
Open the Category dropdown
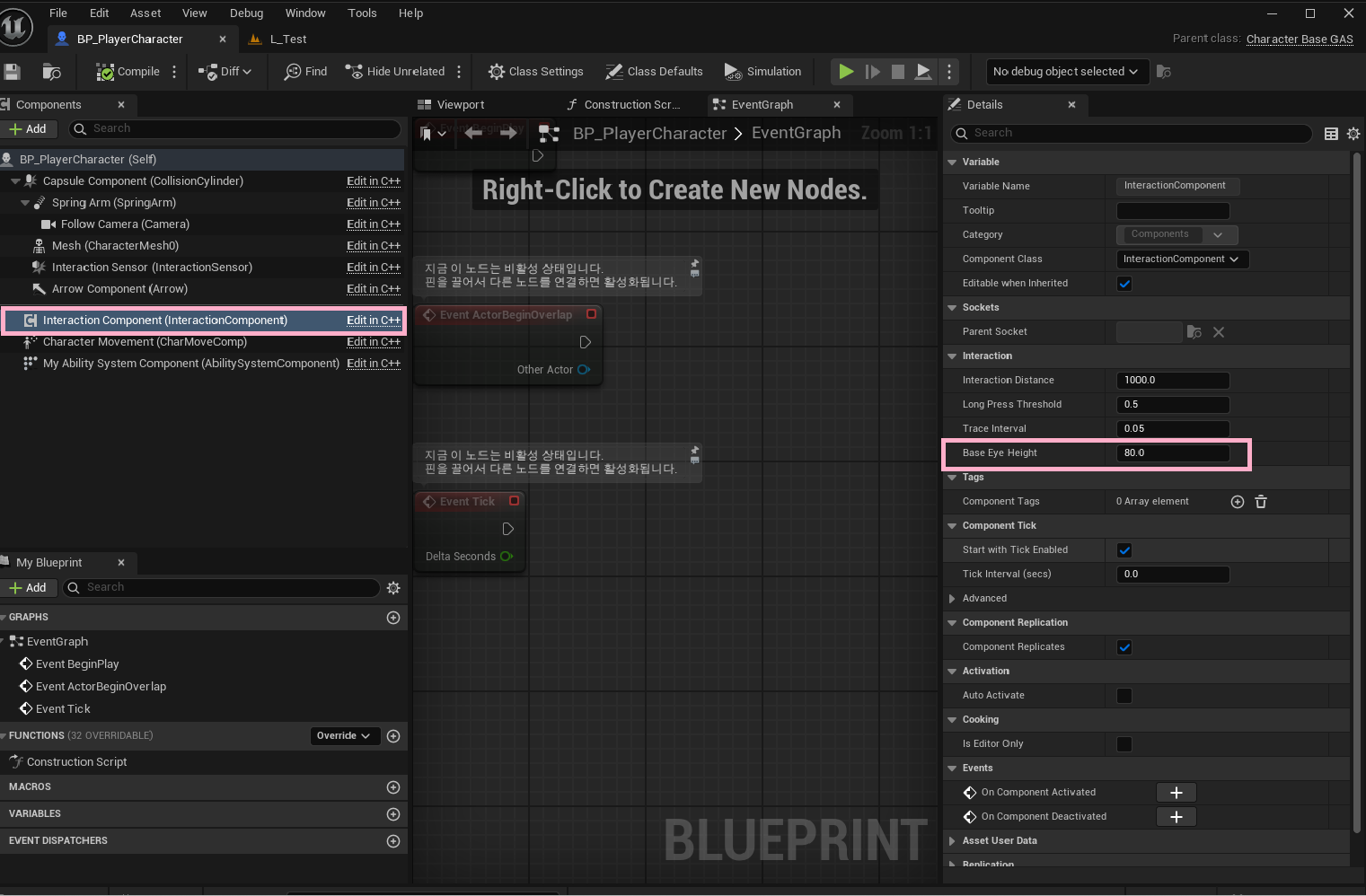pyautogui.click(x=1177, y=235)
